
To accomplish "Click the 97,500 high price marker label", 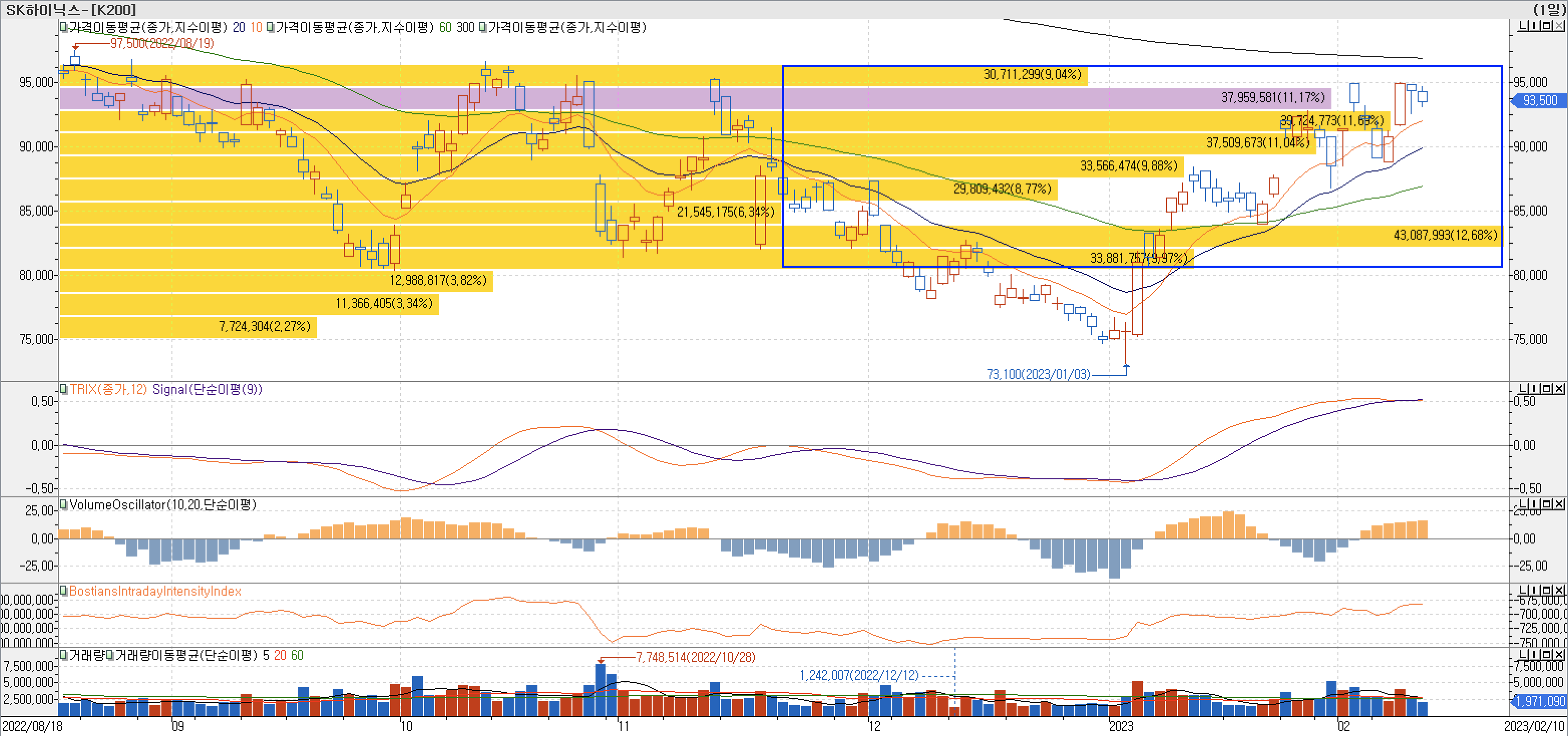I will [x=162, y=43].
